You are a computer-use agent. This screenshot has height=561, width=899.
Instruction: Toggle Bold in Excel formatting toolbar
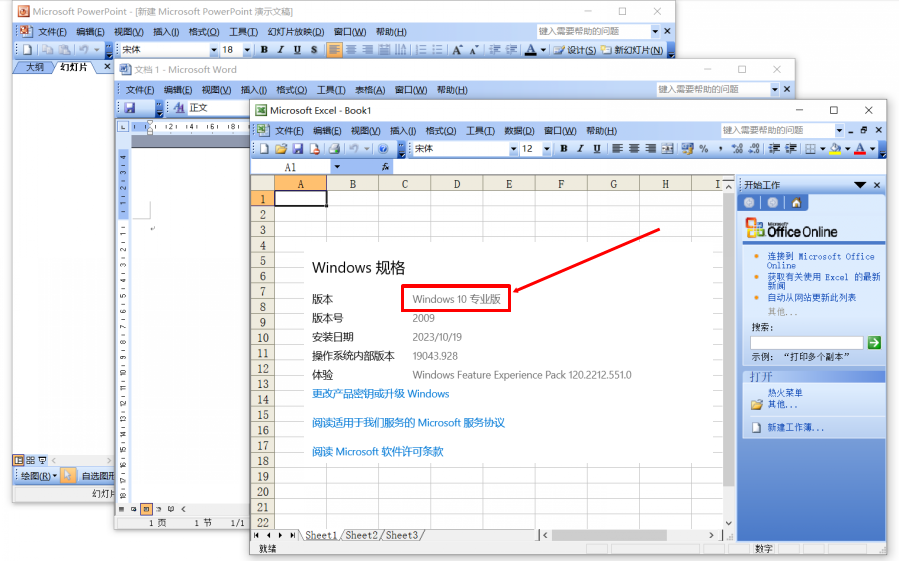coord(564,149)
